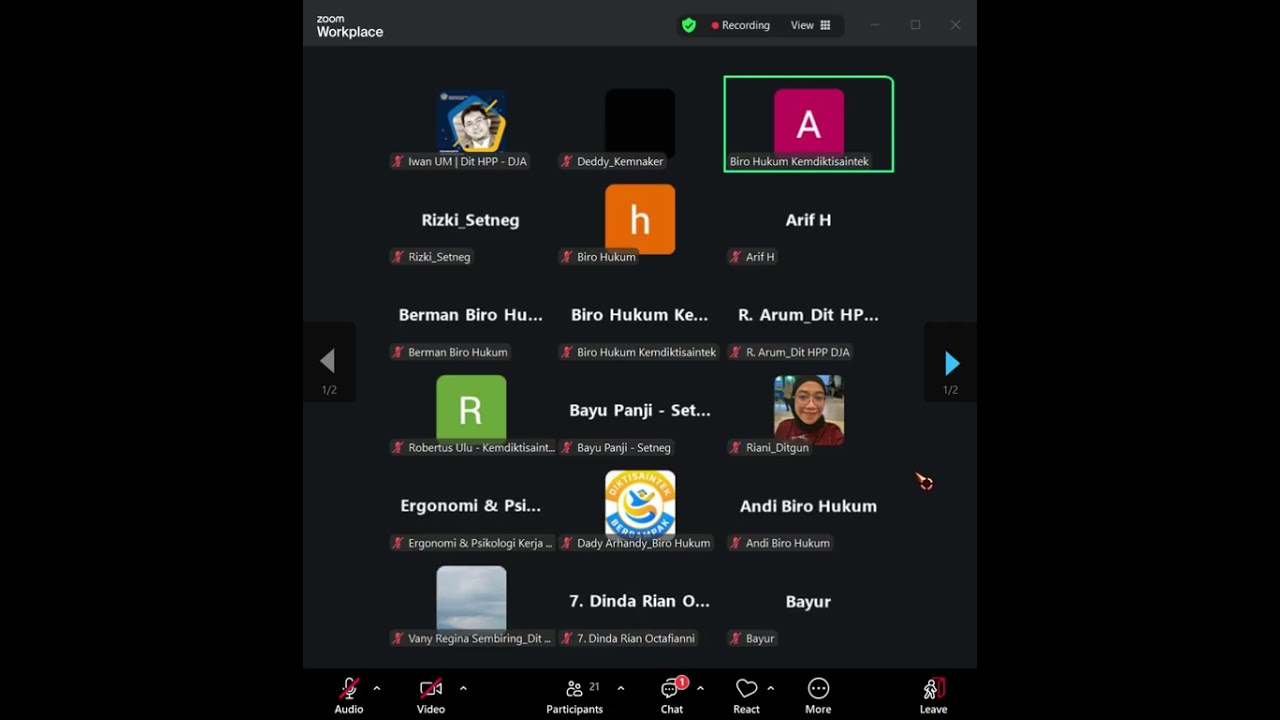Click green R avatar of Robertus Ulu

[471, 408]
